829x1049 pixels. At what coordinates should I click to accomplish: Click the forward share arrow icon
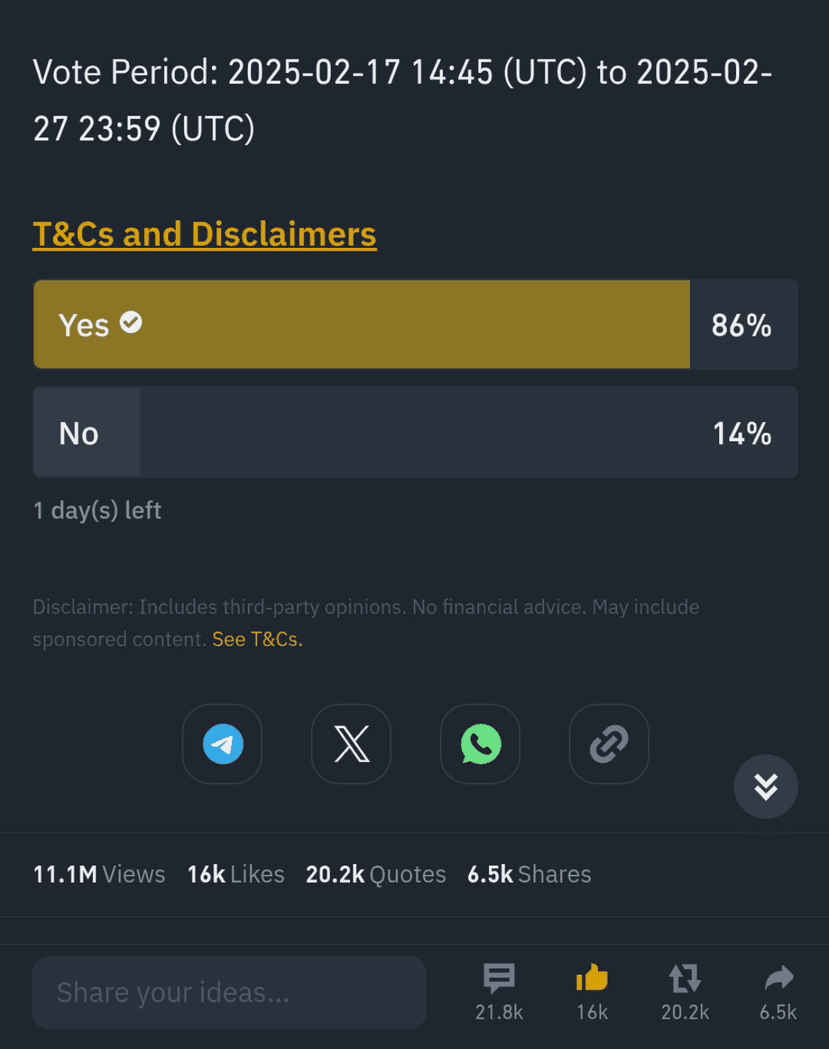coord(778,978)
